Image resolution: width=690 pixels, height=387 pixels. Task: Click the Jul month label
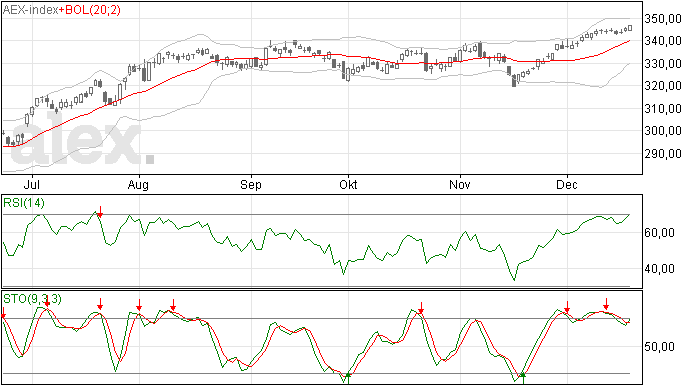31,184
